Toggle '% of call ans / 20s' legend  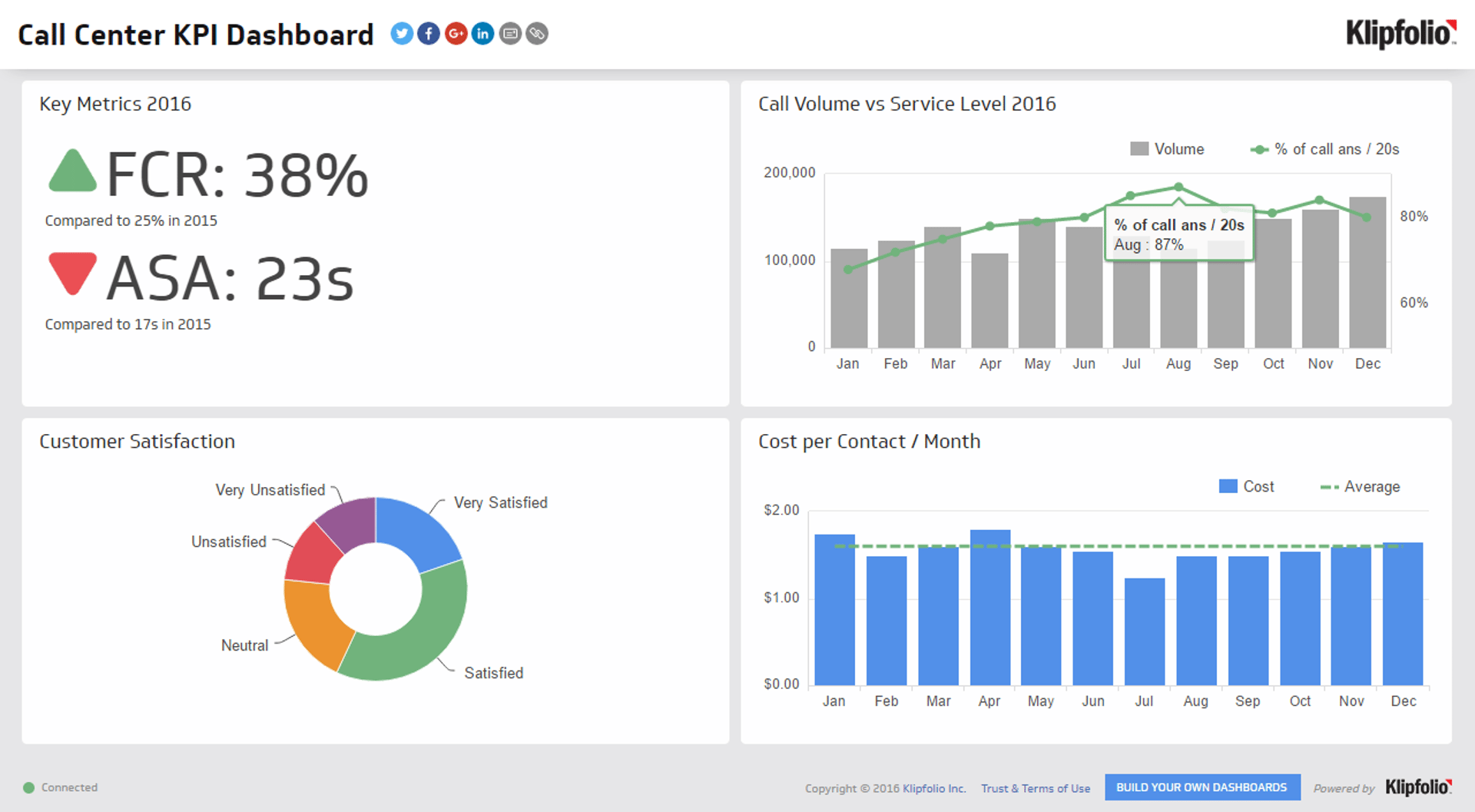(x=1325, y=149)
